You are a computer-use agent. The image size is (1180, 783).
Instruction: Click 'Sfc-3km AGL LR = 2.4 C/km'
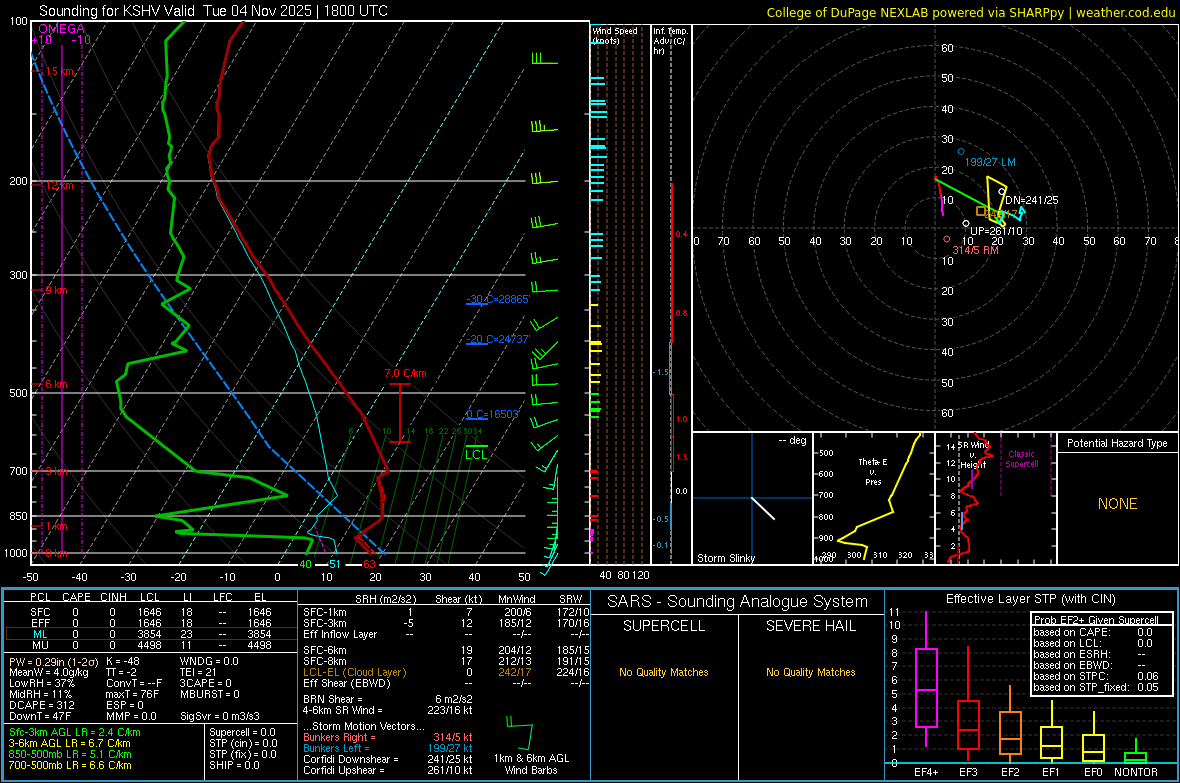pos(75,732)
